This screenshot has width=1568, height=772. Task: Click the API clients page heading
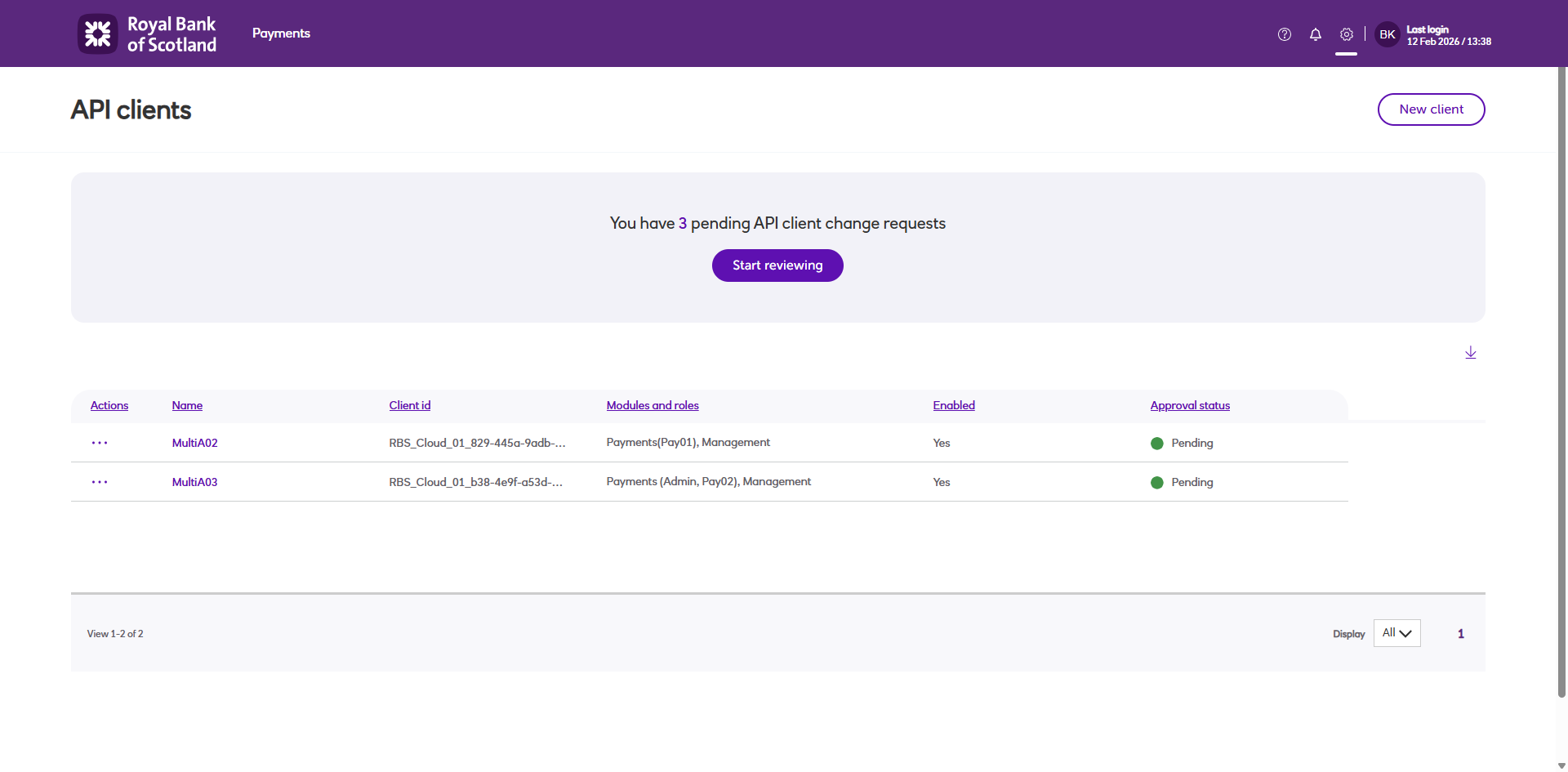coord(131,110)
